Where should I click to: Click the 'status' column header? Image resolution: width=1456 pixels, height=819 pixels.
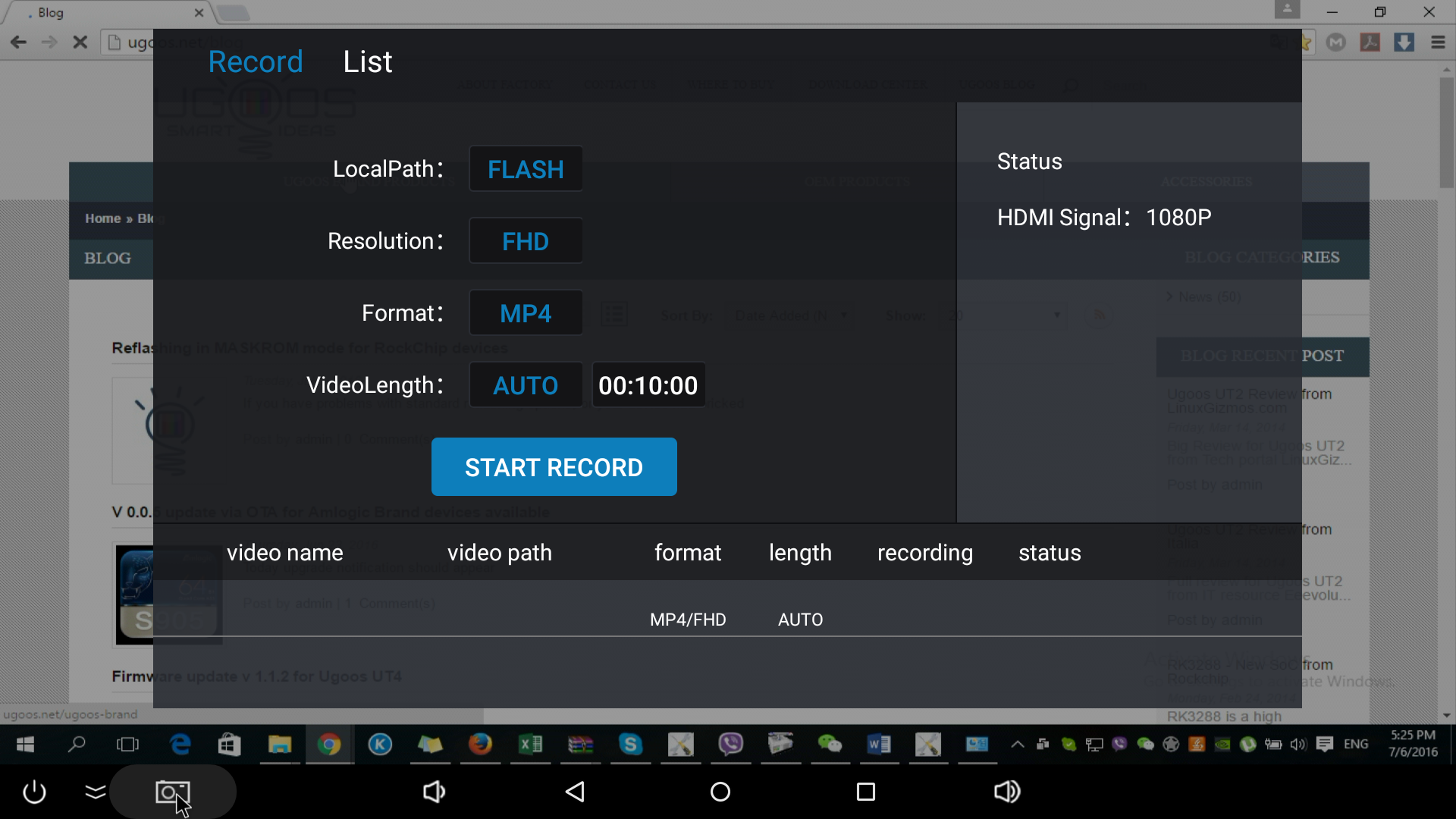point(1050,553)
